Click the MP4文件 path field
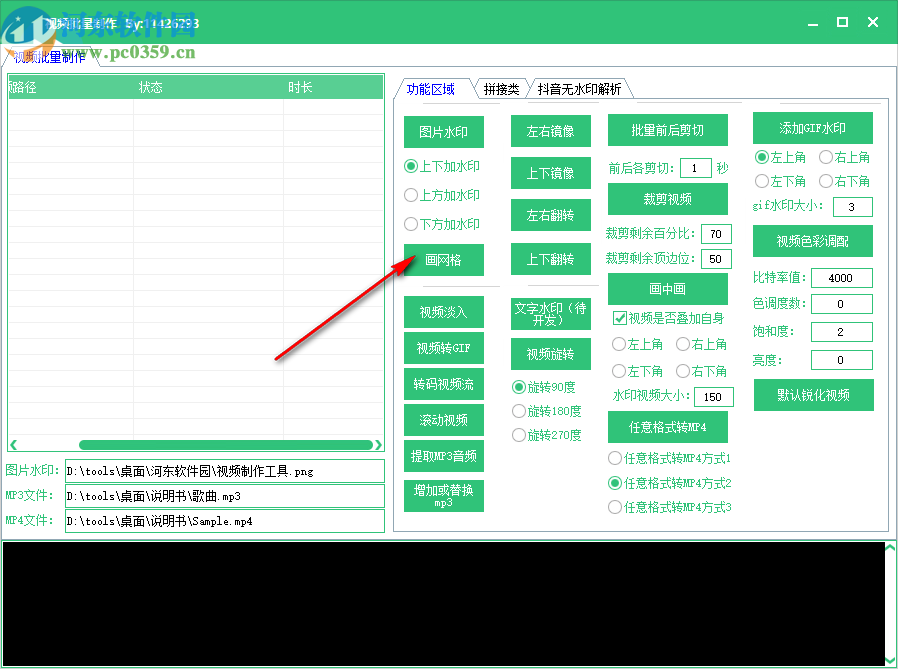Viewport: 898px width, 669px height. point(224,521)
